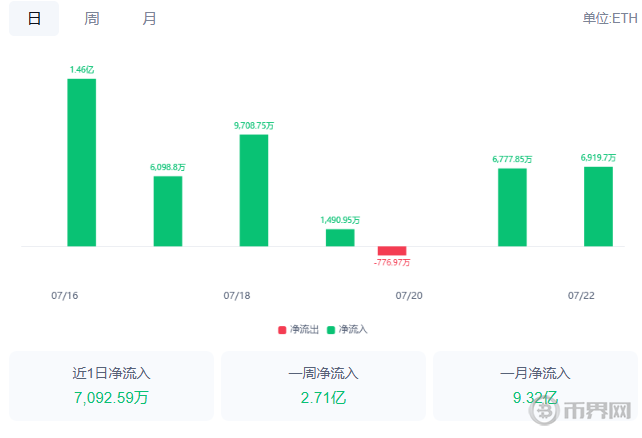
Task: Click the 7,092.59万 daily inflow value
Action: pos(111,397)
